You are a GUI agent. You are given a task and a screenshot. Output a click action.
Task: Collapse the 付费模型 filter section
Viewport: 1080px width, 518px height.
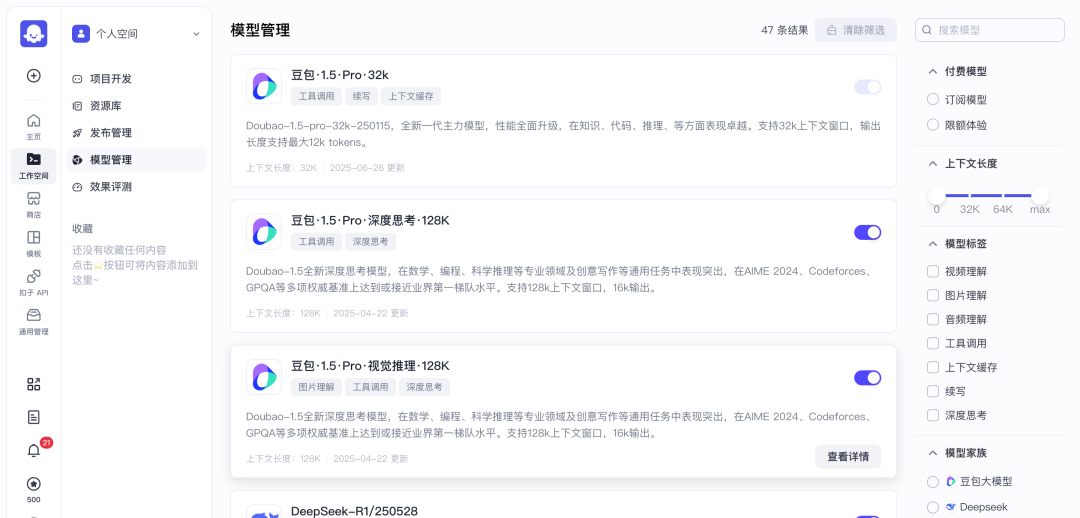(x=933, y=71)
